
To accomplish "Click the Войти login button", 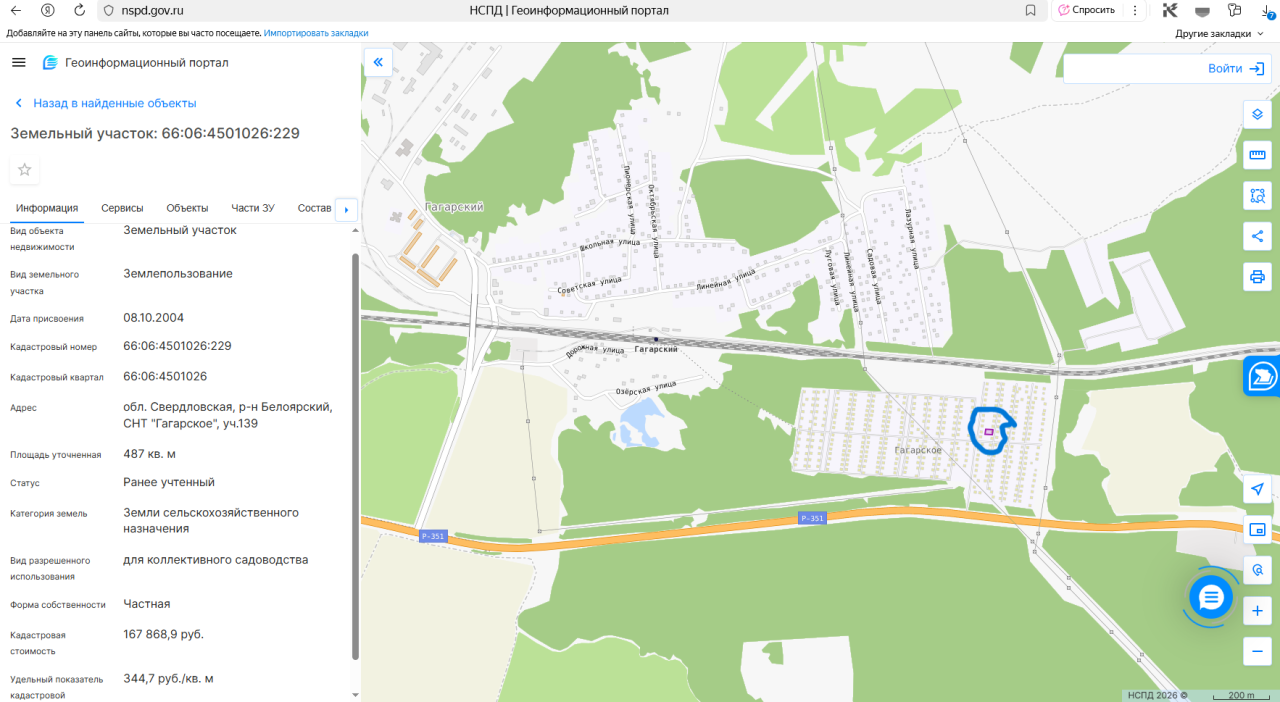I will tap(1236, 69).
